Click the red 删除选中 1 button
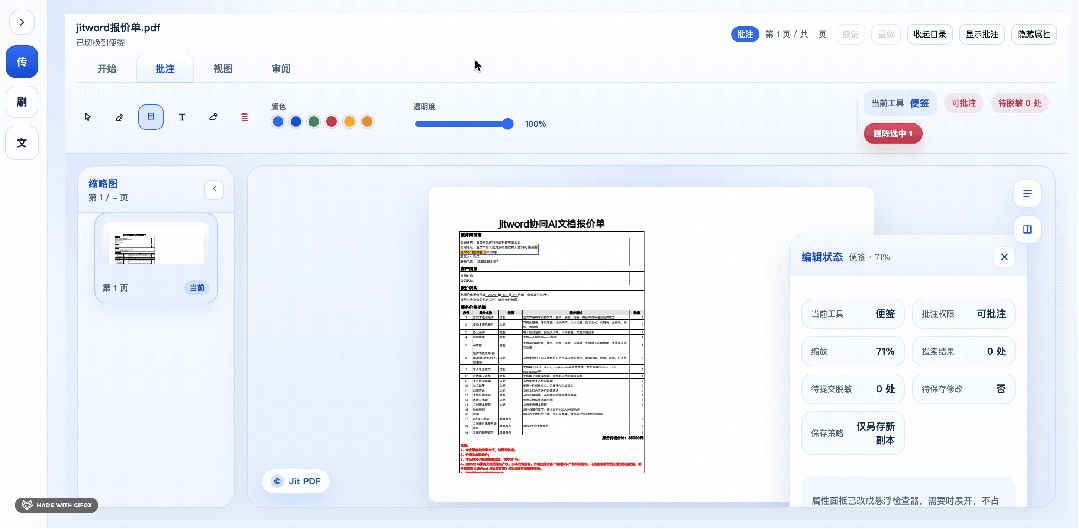The width and height of the screenshot is (1079, 529). click(893, 133)
